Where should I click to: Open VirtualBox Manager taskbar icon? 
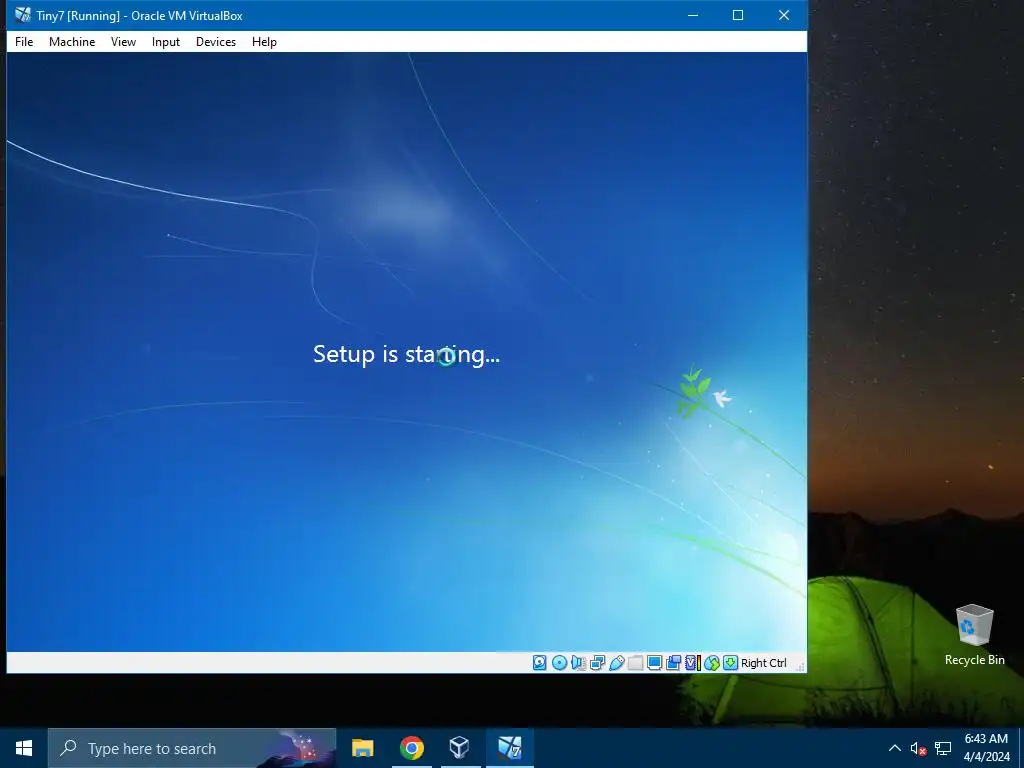(460, 748)
